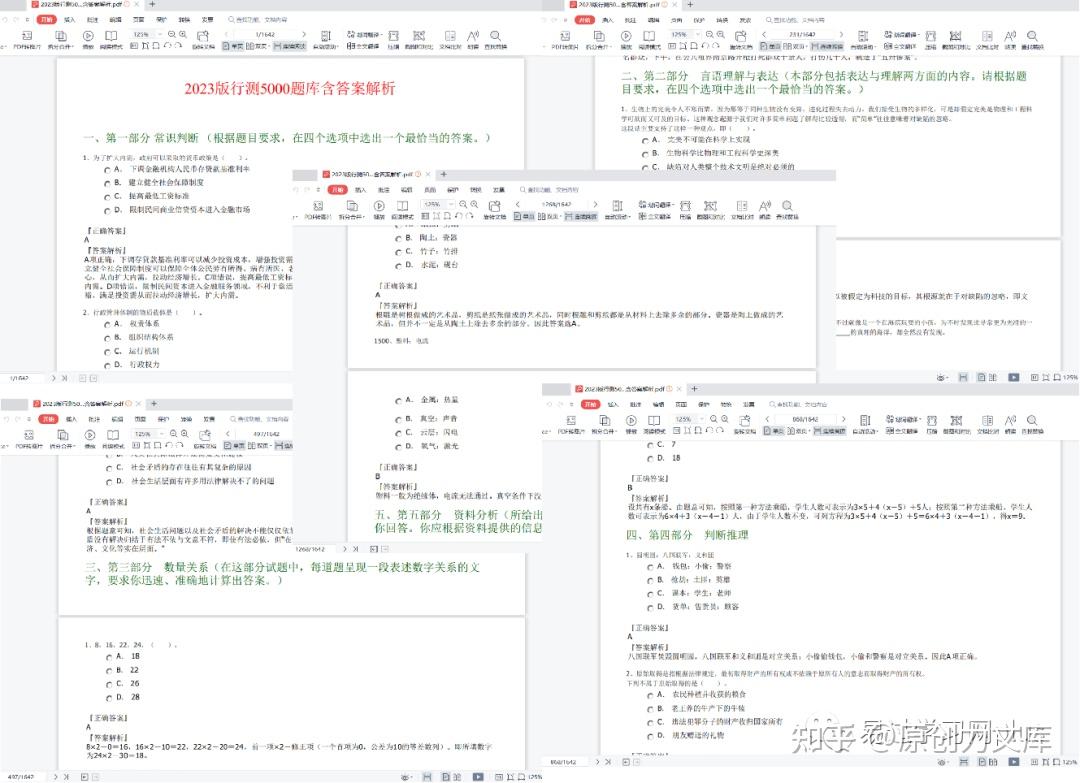Select the 开始 tab in top-right window
This screenshot has width=1080, height=783.
585,20
